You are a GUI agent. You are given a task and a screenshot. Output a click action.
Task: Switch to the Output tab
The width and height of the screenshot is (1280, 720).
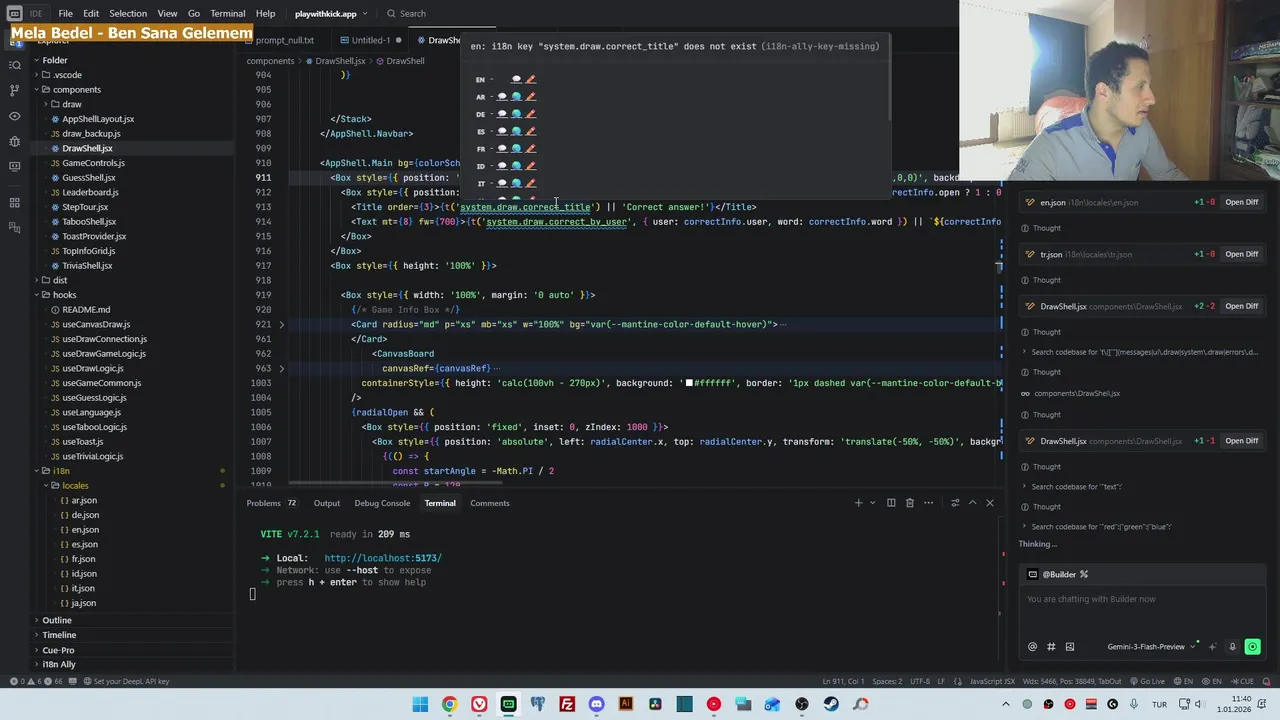coord(327,503)
